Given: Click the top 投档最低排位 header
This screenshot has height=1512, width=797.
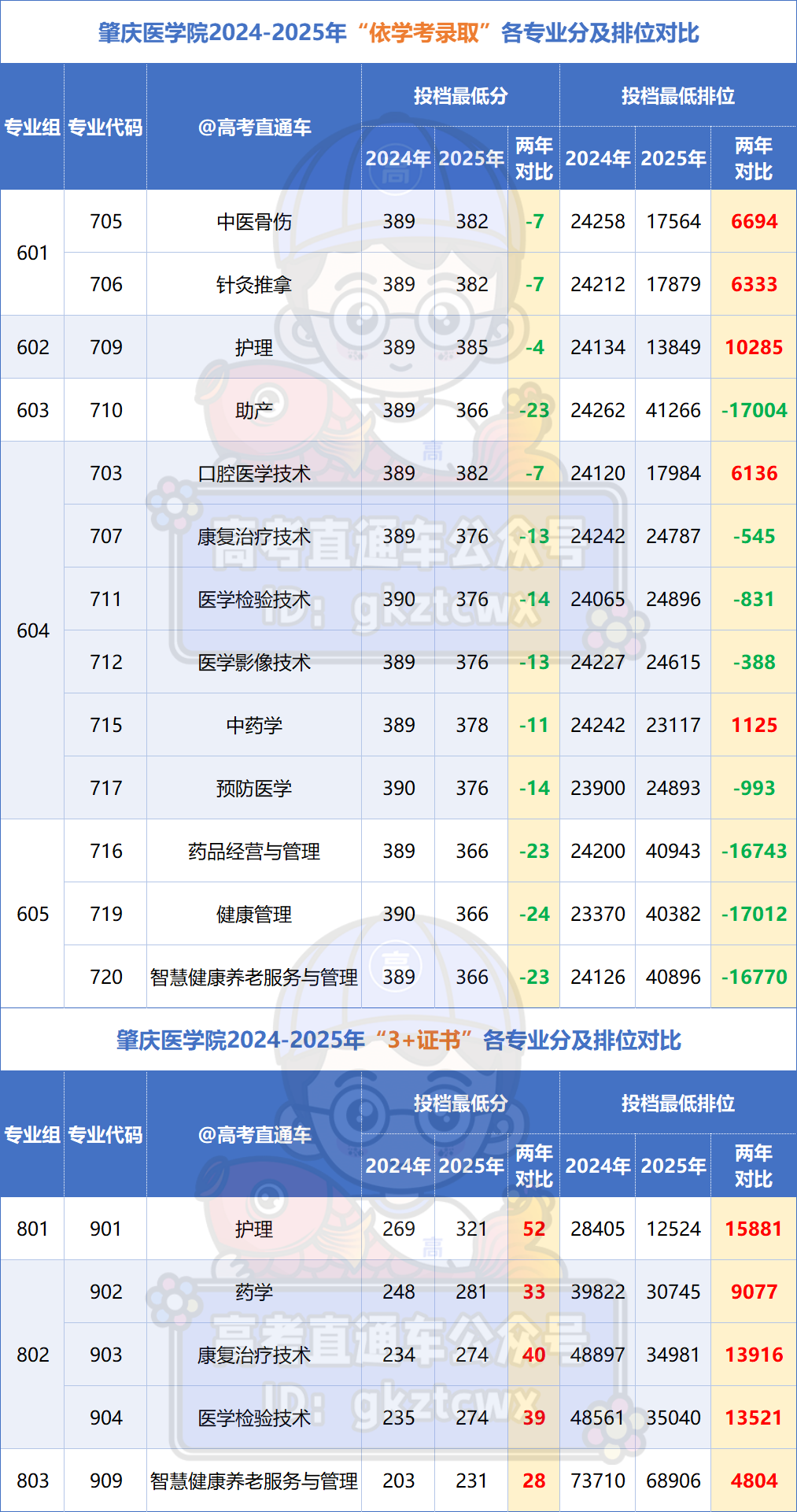Looking at the screenshot, I should click(677, 96).
